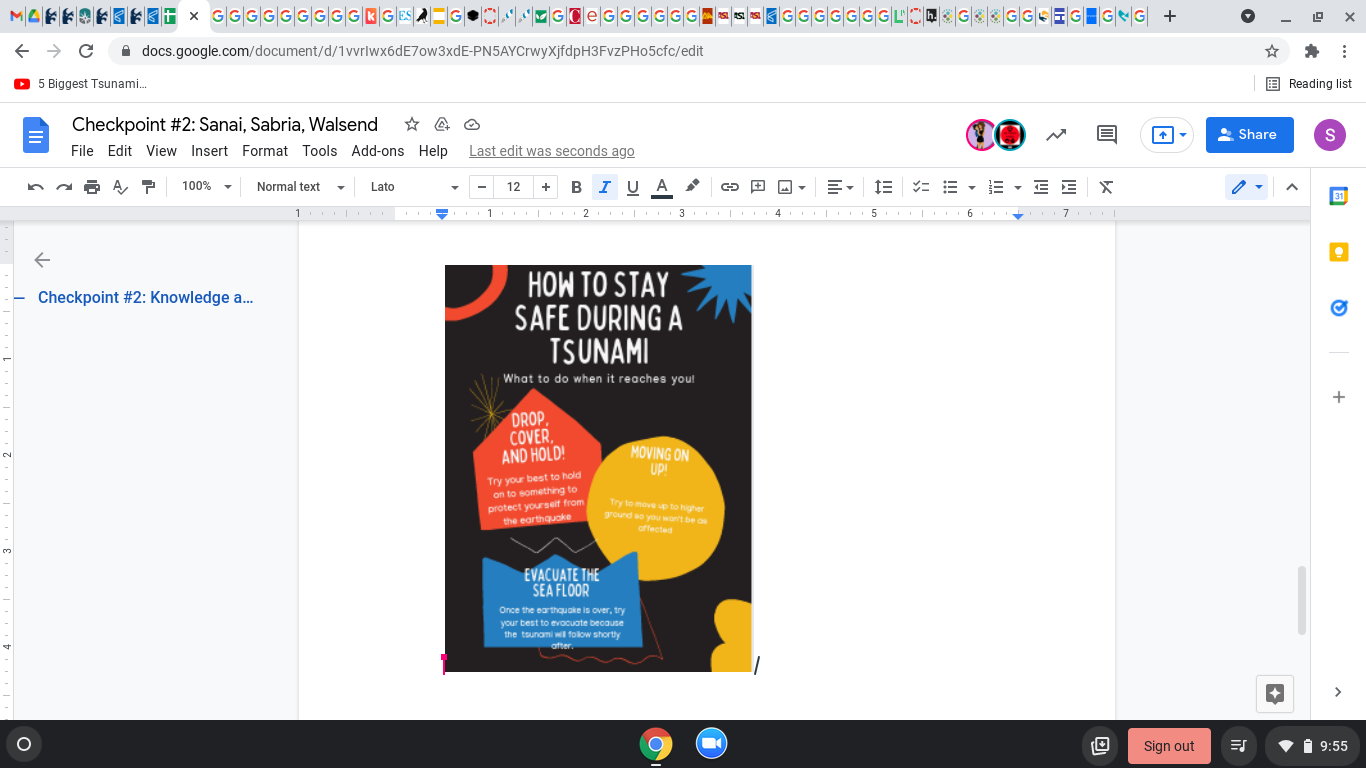
Task: Open comment history icon
Action: coord(1106,135)
